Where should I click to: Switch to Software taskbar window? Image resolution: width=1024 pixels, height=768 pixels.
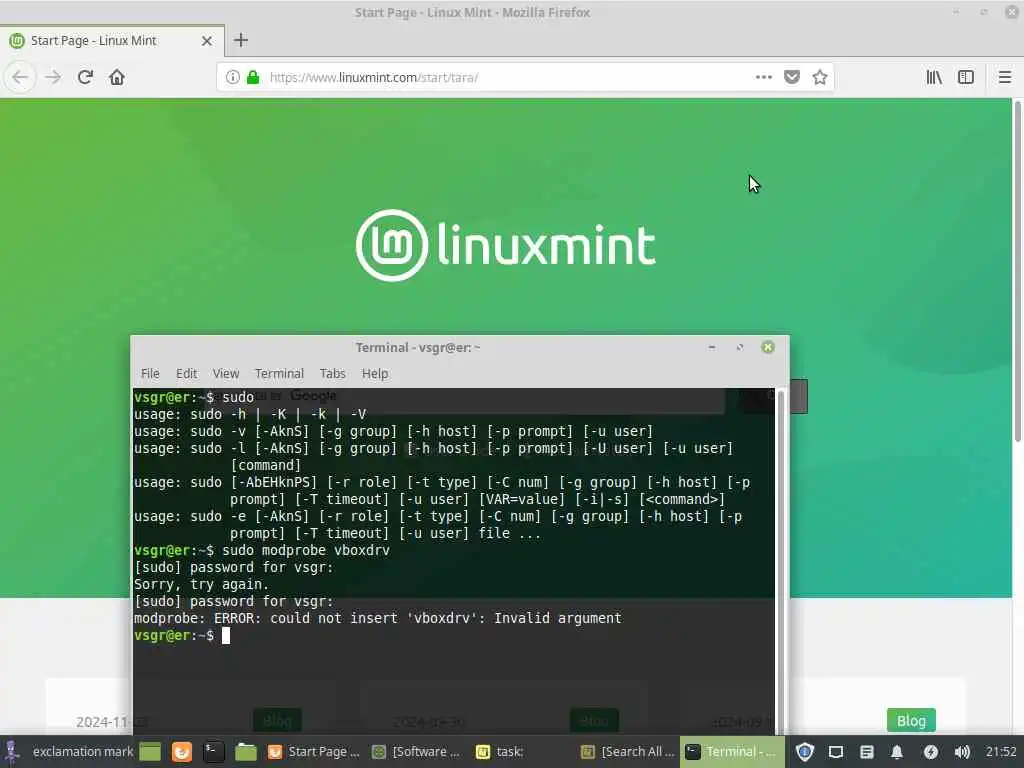pyautogui.click(x=416, y=752)
